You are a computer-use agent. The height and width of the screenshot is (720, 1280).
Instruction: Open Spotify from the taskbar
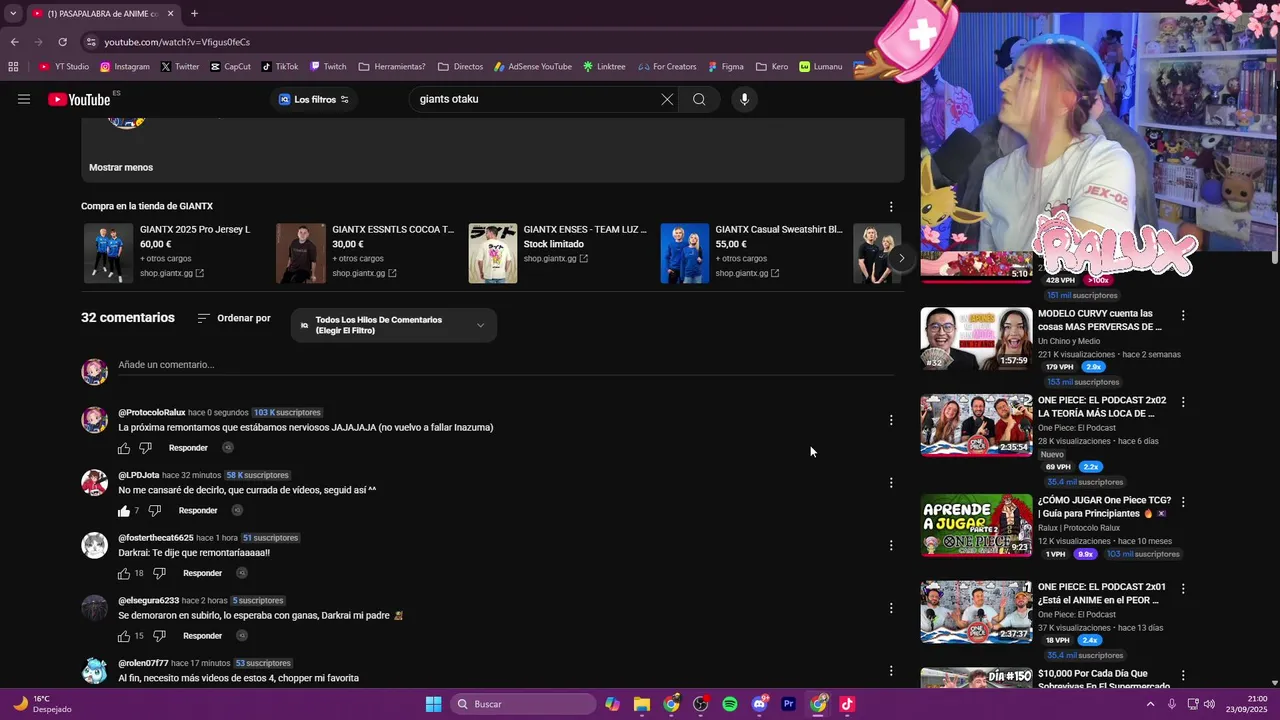(x=730, y=704)
